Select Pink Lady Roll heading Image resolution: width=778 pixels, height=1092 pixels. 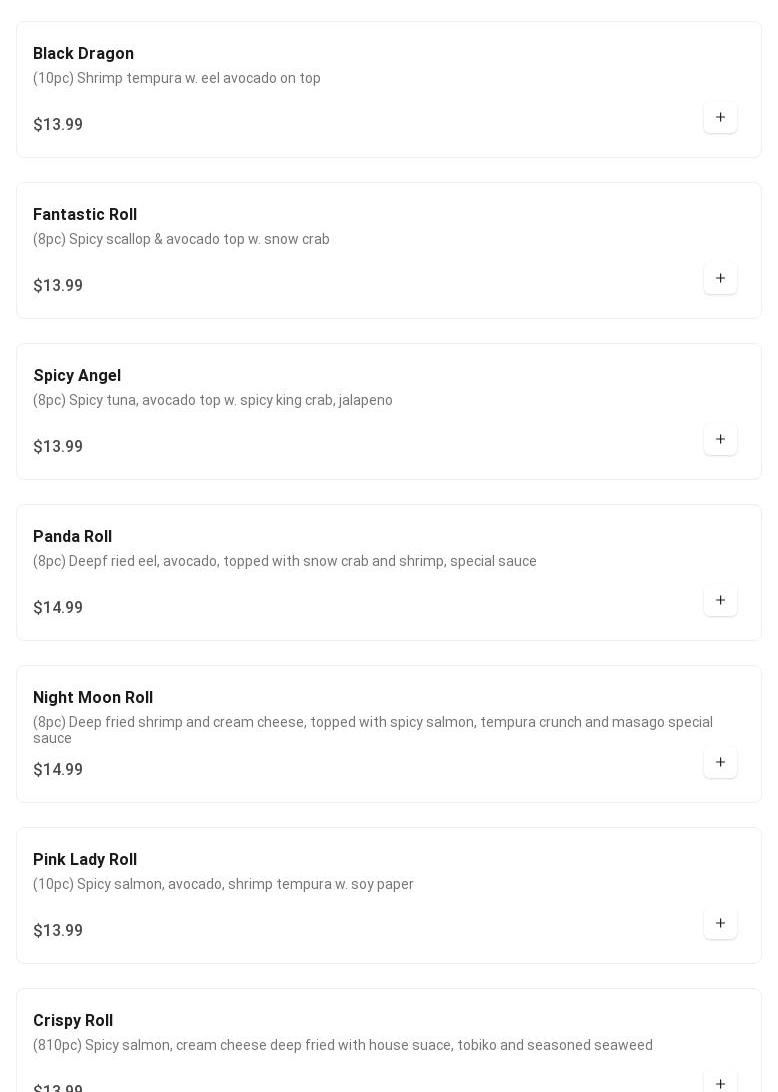[85, 860]
